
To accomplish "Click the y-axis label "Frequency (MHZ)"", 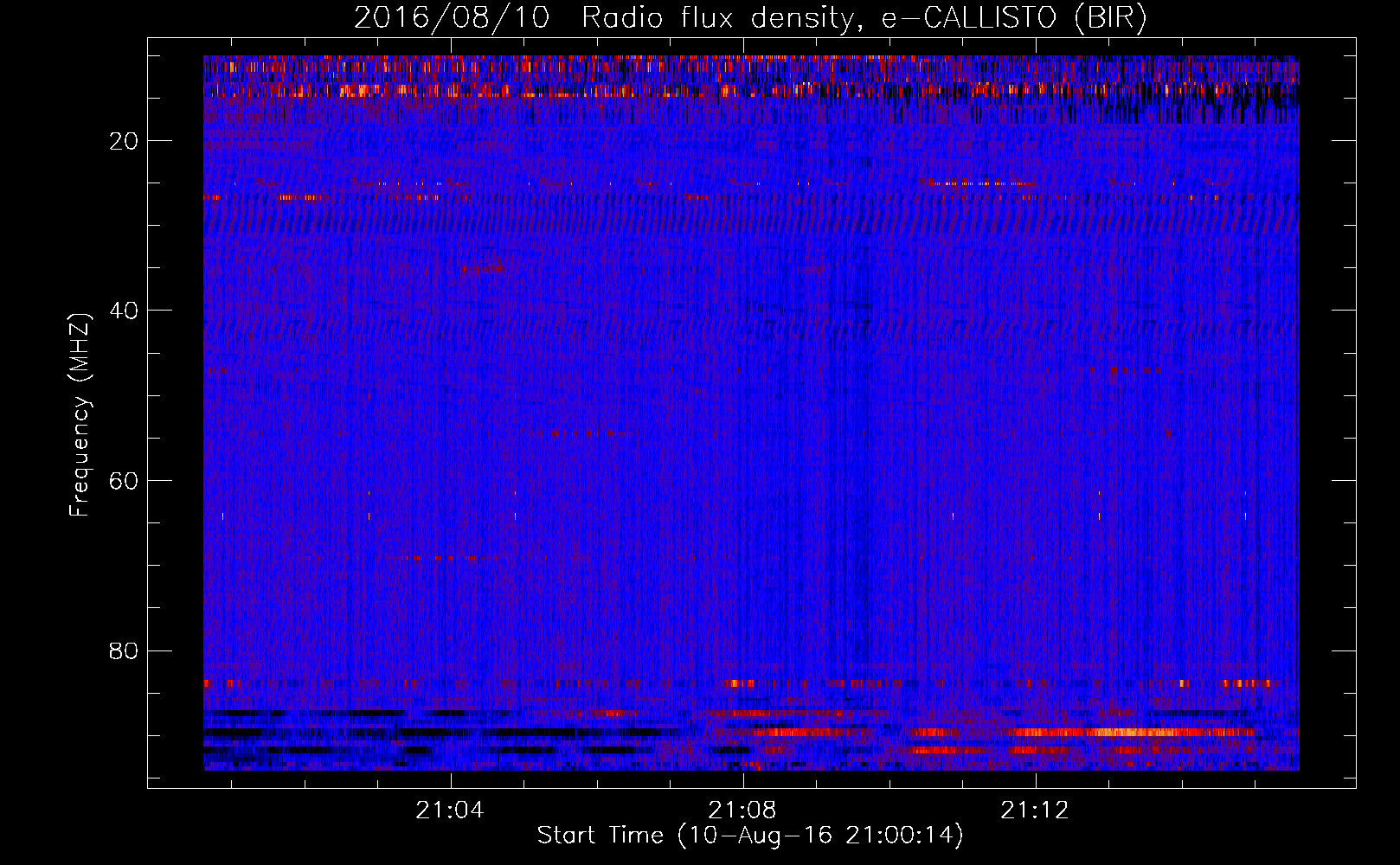I will point(80,415).
